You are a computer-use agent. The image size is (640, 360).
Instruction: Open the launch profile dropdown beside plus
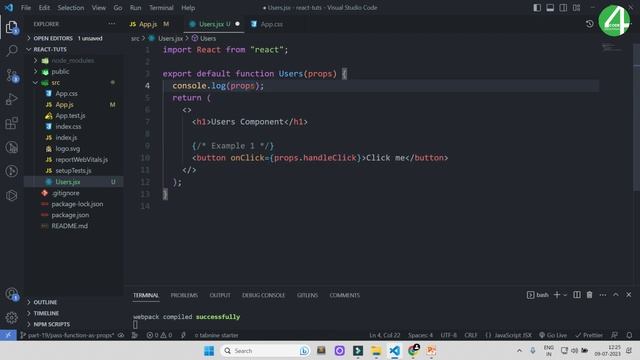[x=565, y=295]
